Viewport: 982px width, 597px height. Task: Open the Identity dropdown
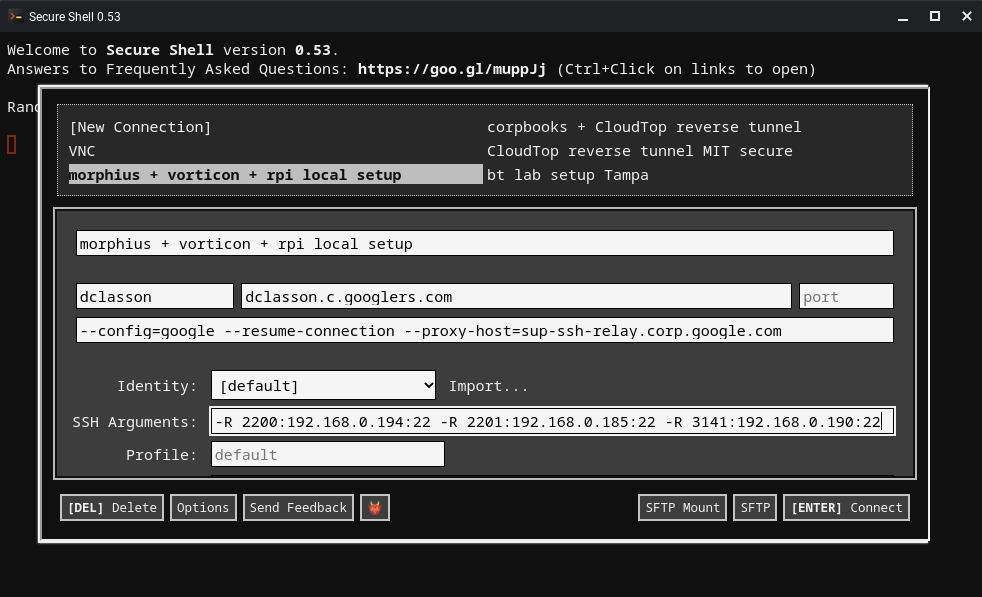coord(323,386)
